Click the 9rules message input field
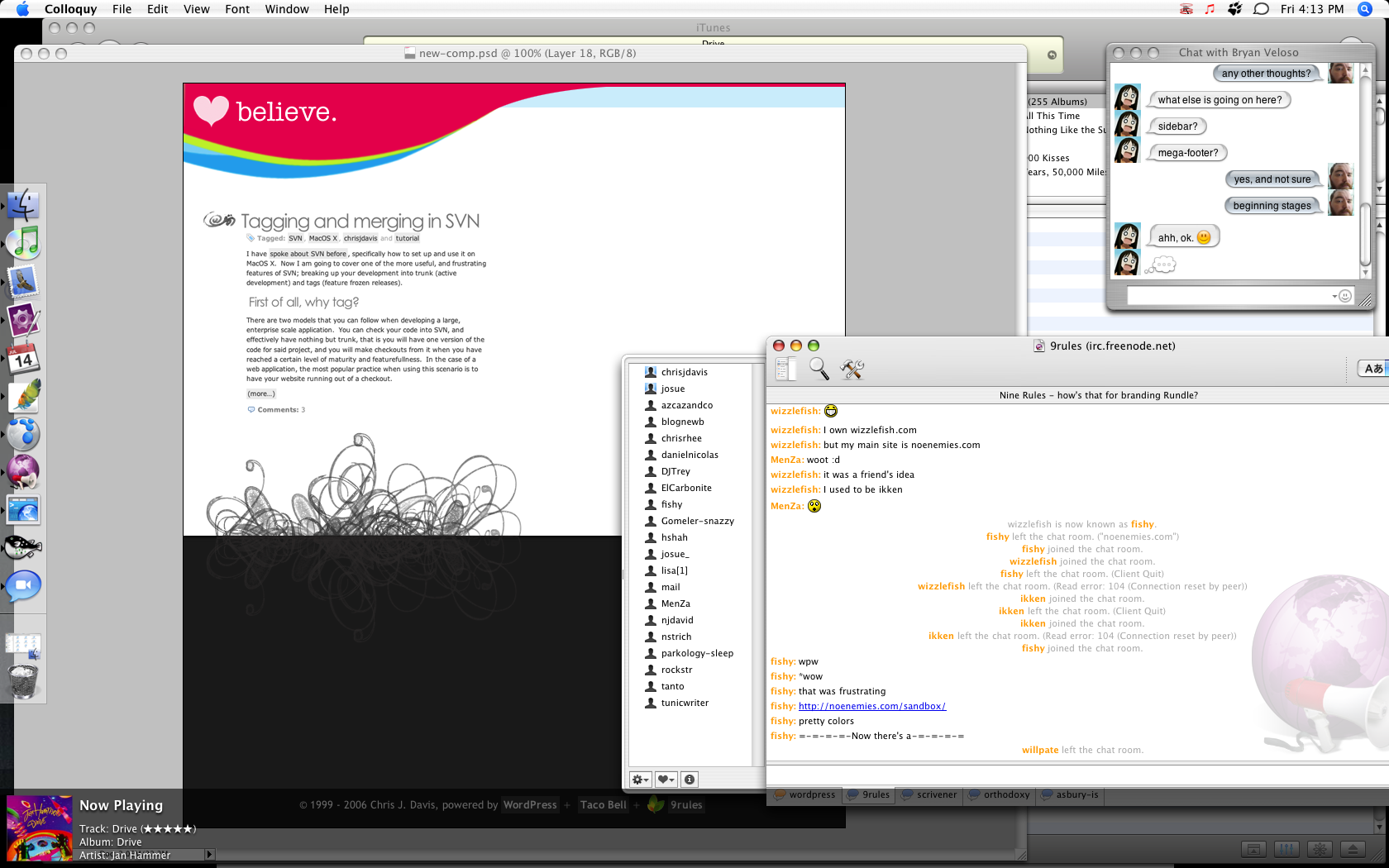The width and height of the screenshot is (1389, 868). pyautogui.click(x=1077, y=775)
